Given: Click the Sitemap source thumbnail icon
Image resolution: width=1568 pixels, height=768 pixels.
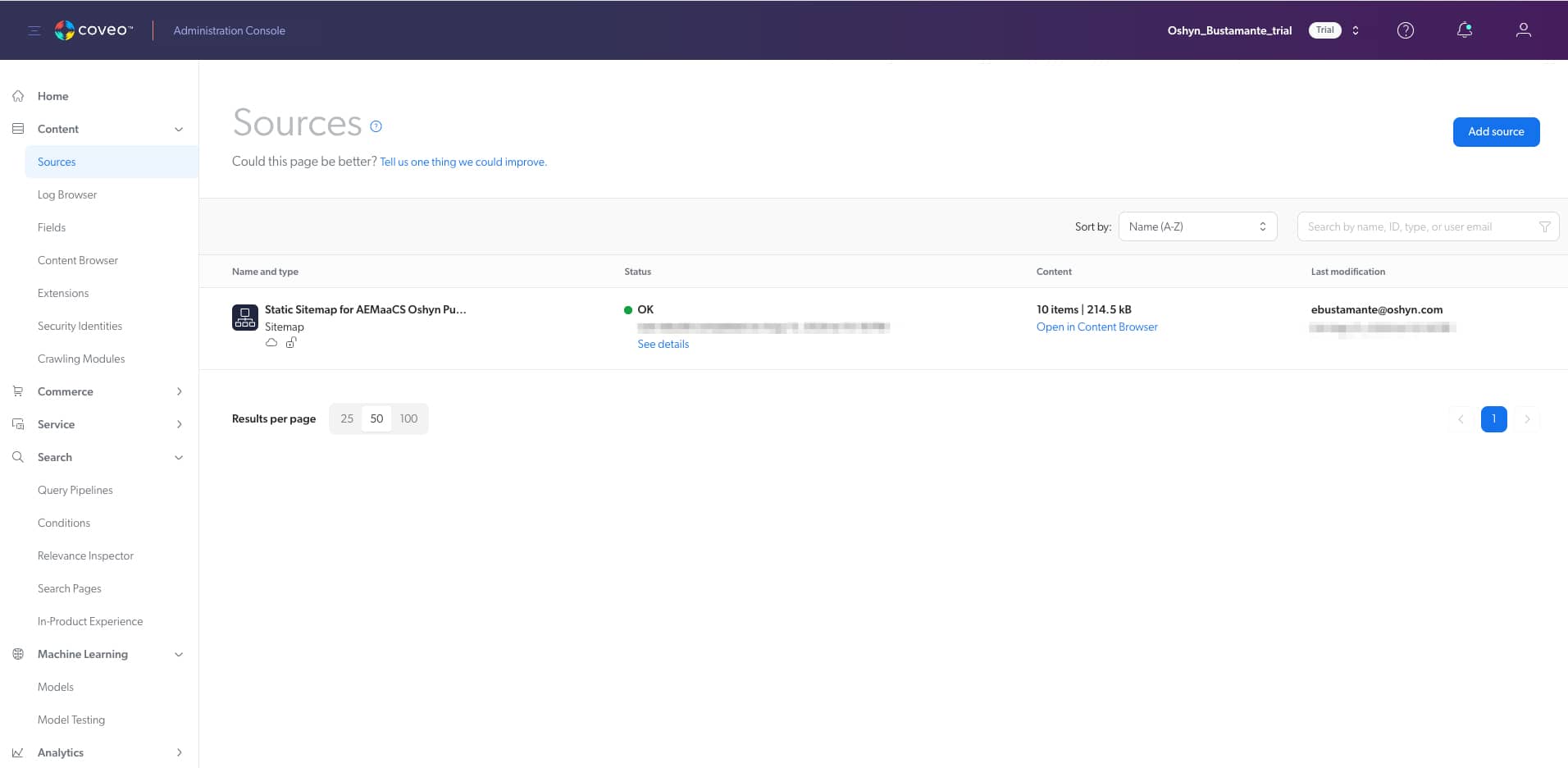Looking at the screenshot, I should (244, 318).
